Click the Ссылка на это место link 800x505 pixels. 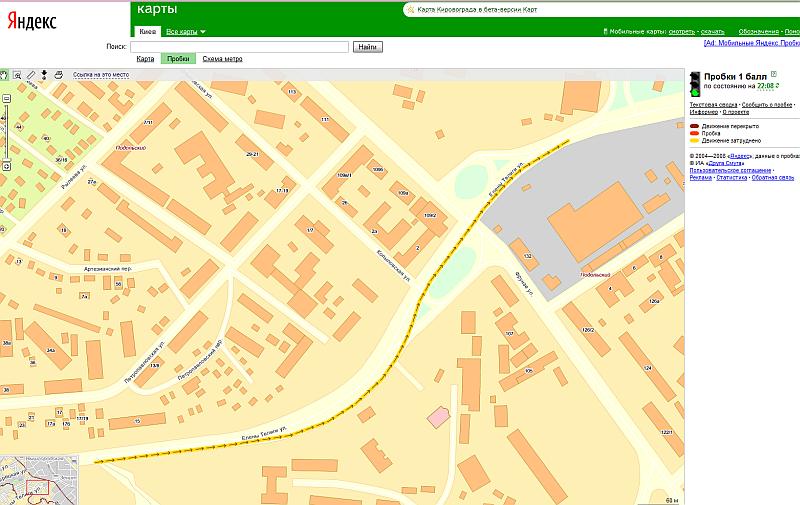coord(101,75)
